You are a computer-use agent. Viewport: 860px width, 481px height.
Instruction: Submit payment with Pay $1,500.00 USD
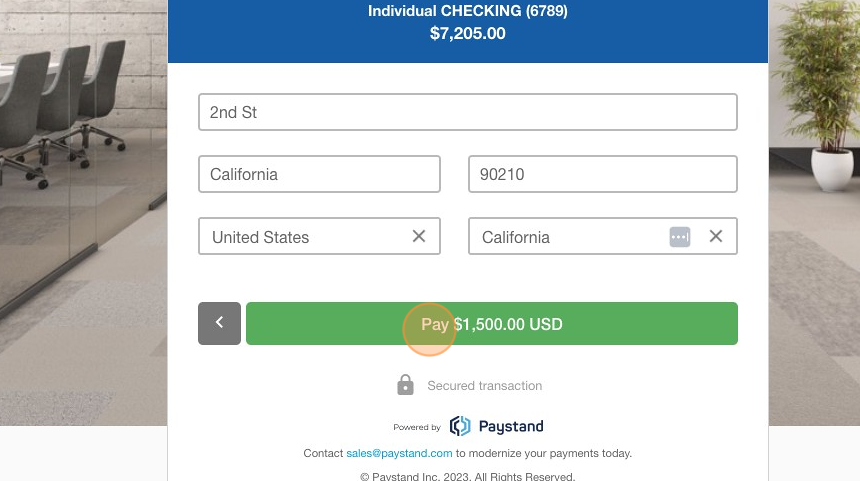(x=491, y=323)
